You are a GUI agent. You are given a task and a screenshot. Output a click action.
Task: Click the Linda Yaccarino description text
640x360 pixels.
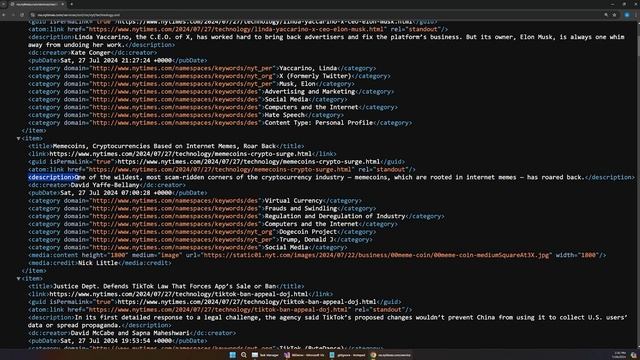(x=326, y=41)
